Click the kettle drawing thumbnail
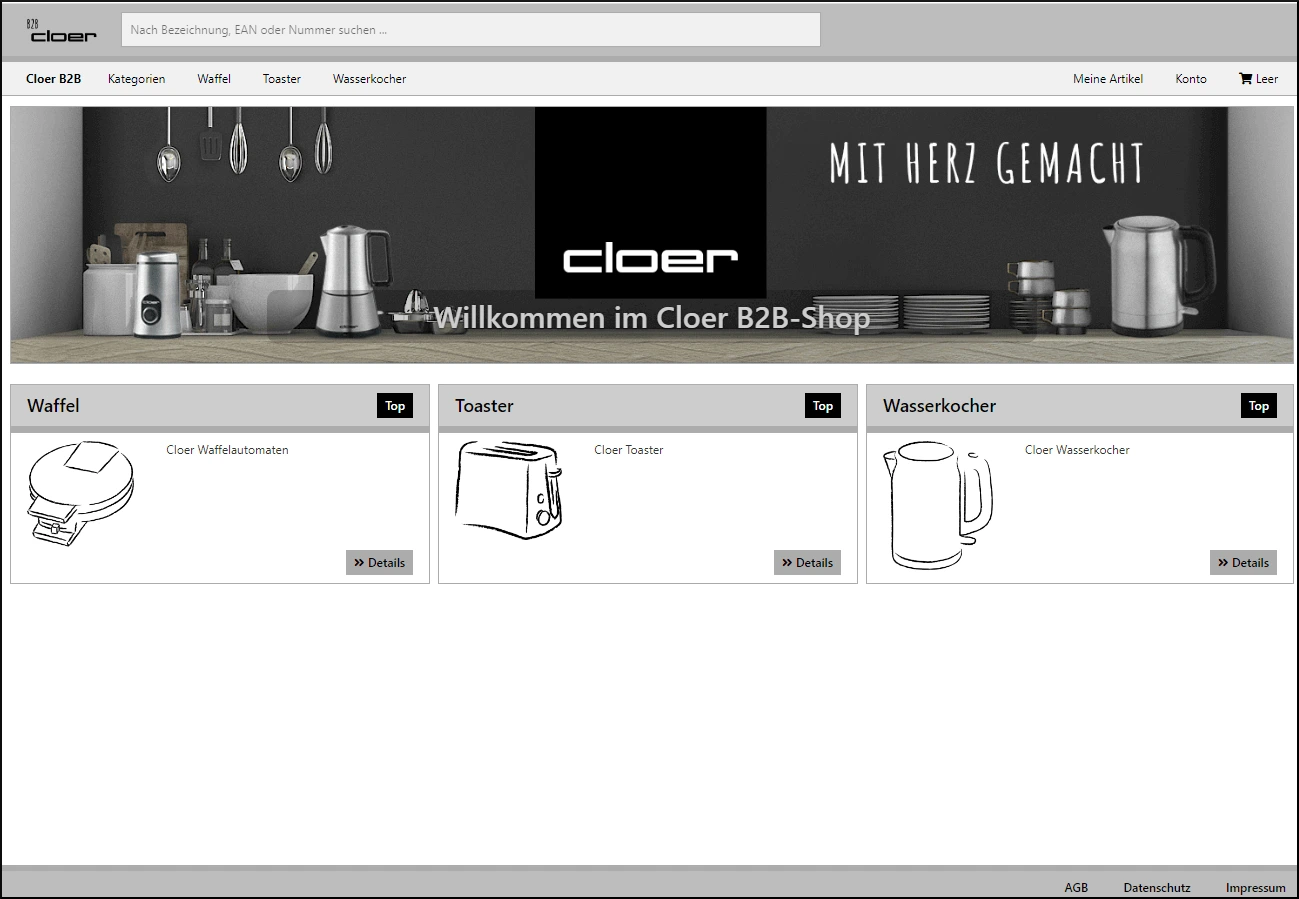The width and height of the screenshot is (1299, 899). click(938, 503)
